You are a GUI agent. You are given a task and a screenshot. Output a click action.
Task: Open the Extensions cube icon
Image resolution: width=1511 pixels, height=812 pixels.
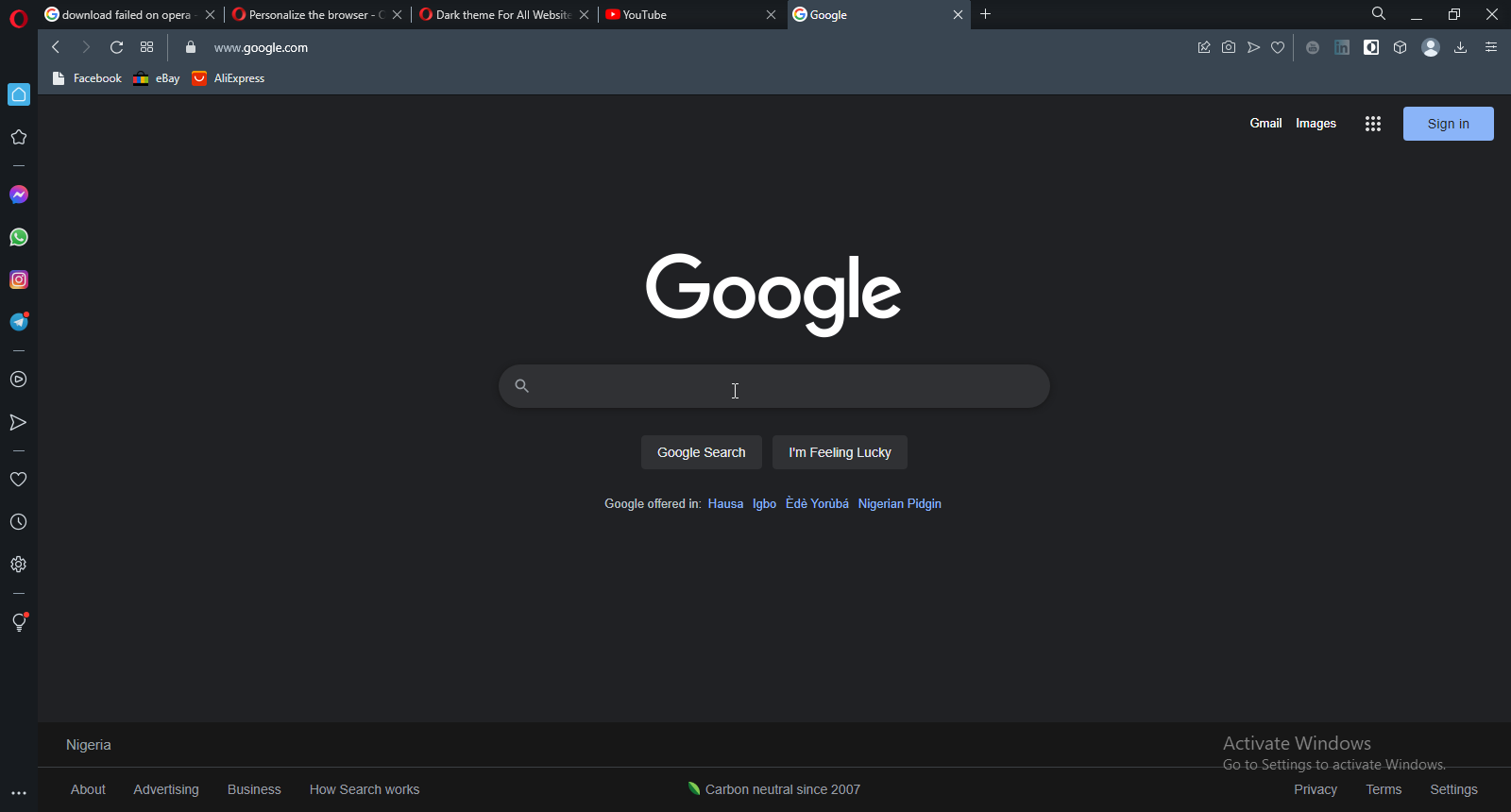click(x=1401, y=47)
